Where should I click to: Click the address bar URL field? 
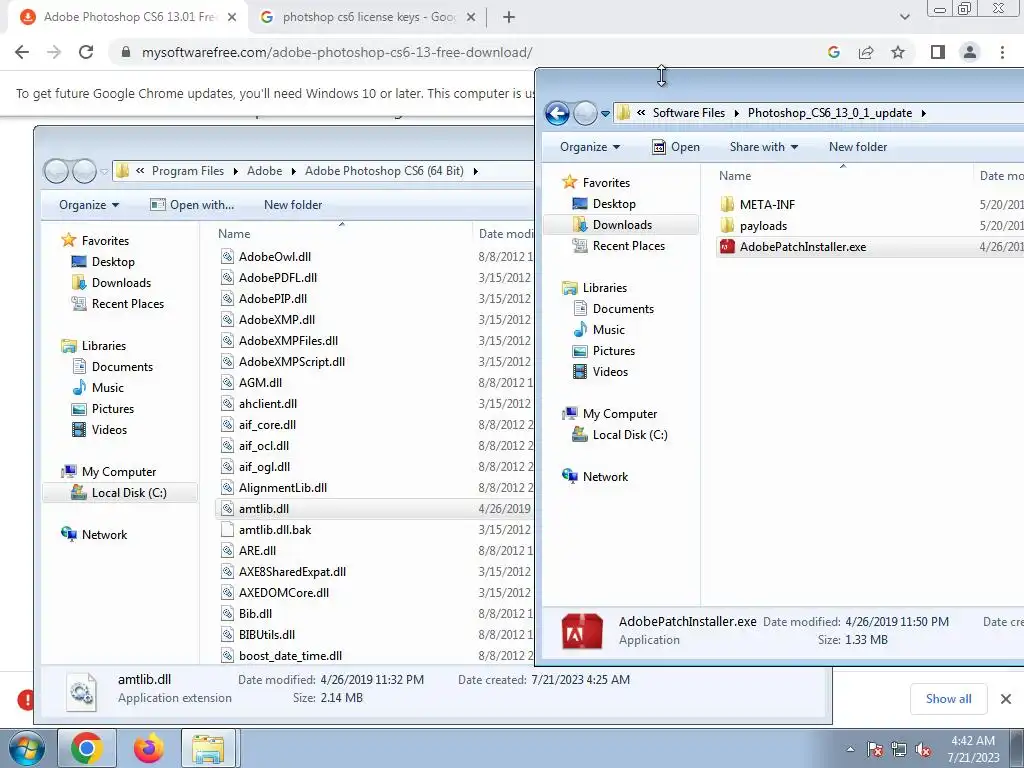336,52
